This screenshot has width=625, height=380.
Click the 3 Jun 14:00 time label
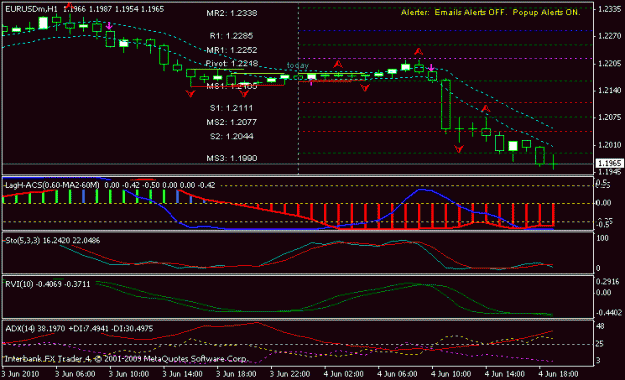tap(183, 374)
